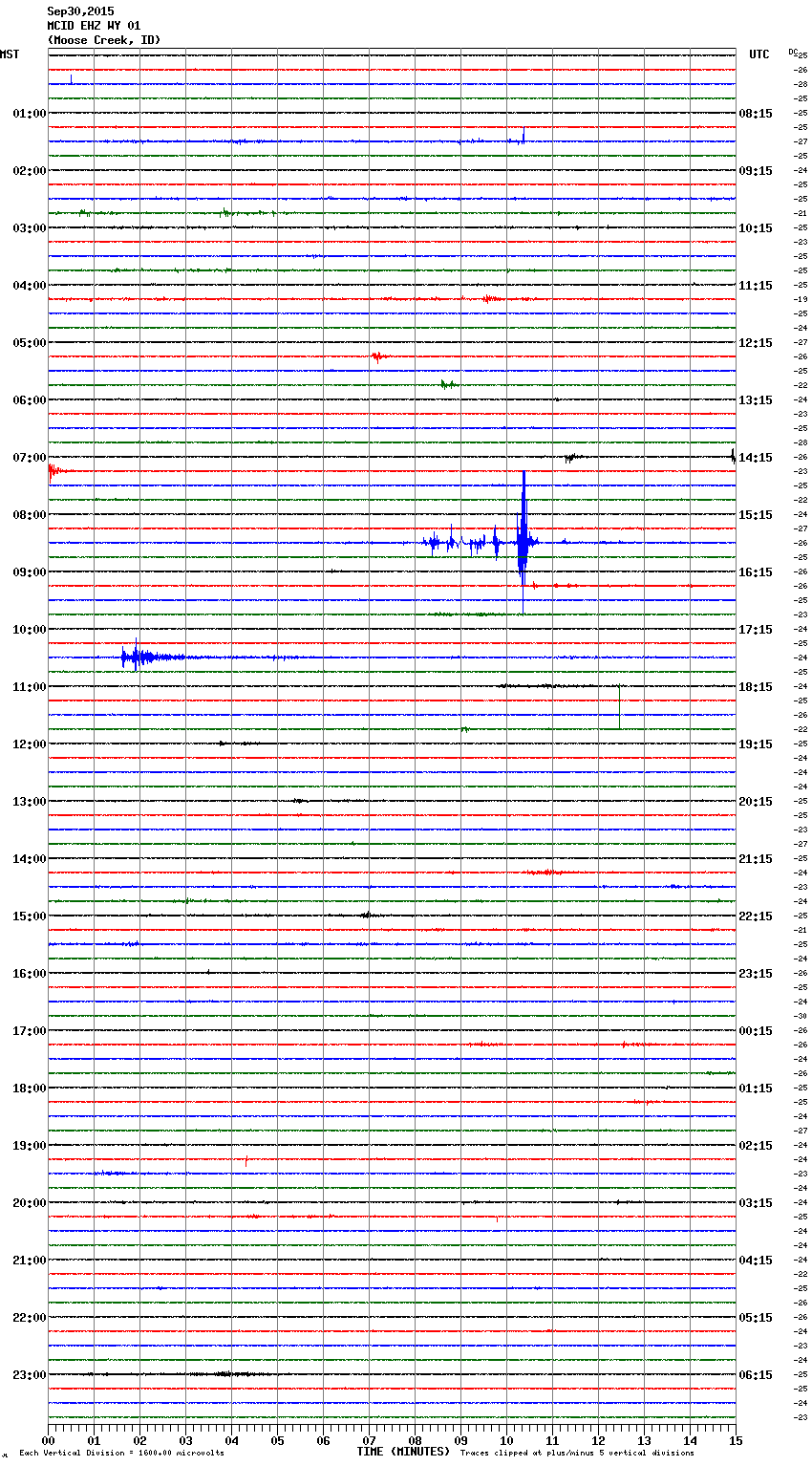Click the UTC time label "16:15"
812x1466 pixels.
pyautogui.click(x=756, y=572)
